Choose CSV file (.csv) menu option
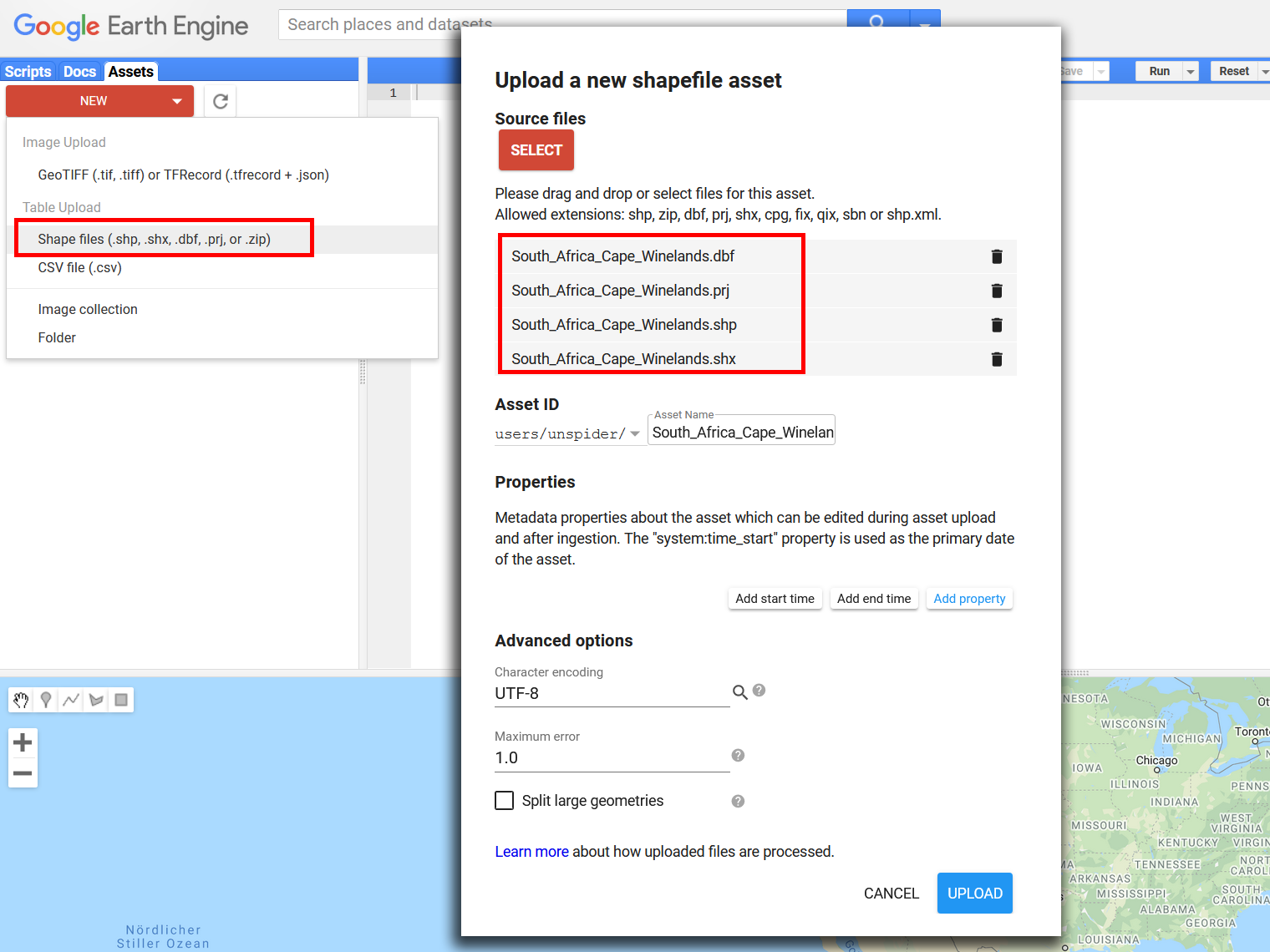This screenshot has width=1270, height=952. (80, 268)
